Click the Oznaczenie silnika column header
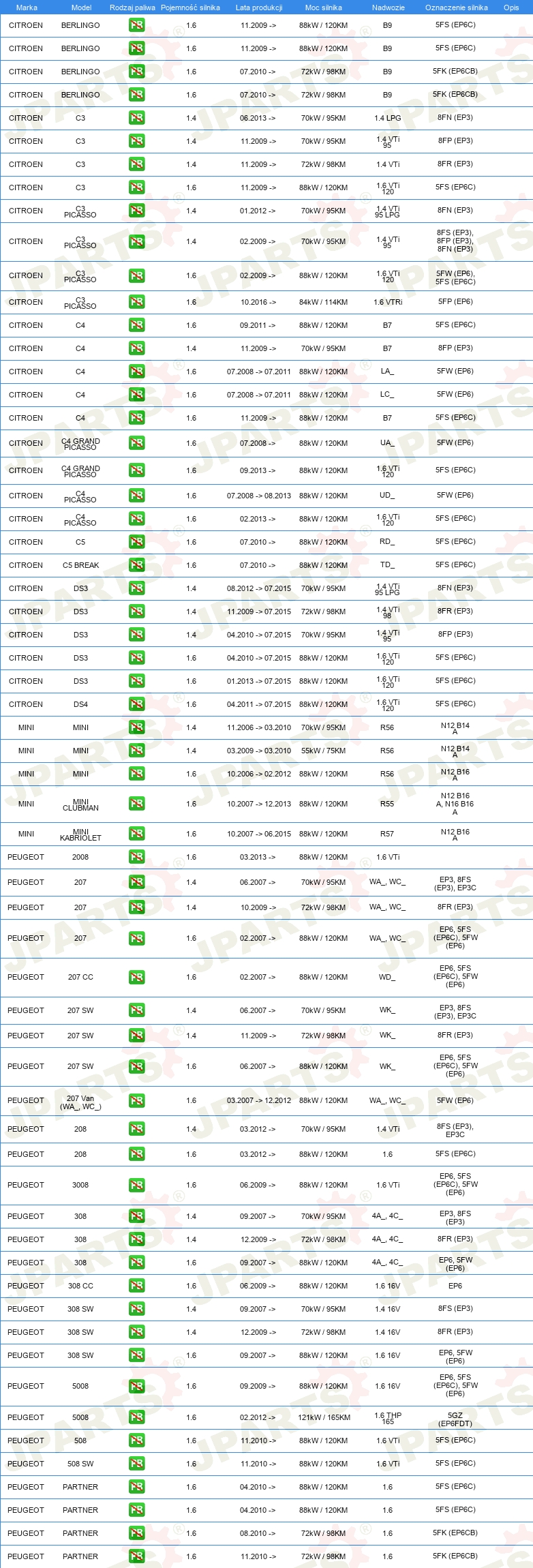 [x=457, y=7]
